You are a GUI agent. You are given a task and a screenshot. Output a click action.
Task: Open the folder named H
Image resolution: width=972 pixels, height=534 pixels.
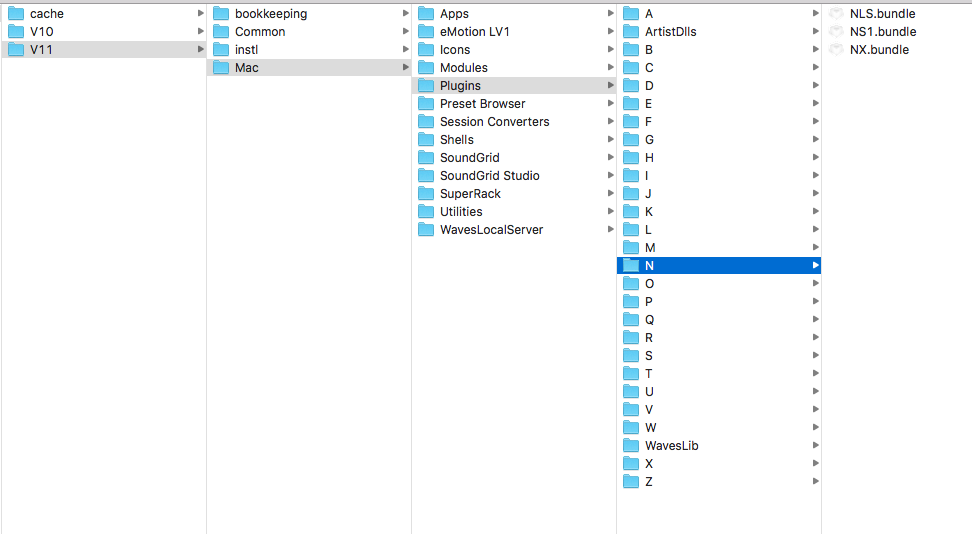(x=719, y=158)
